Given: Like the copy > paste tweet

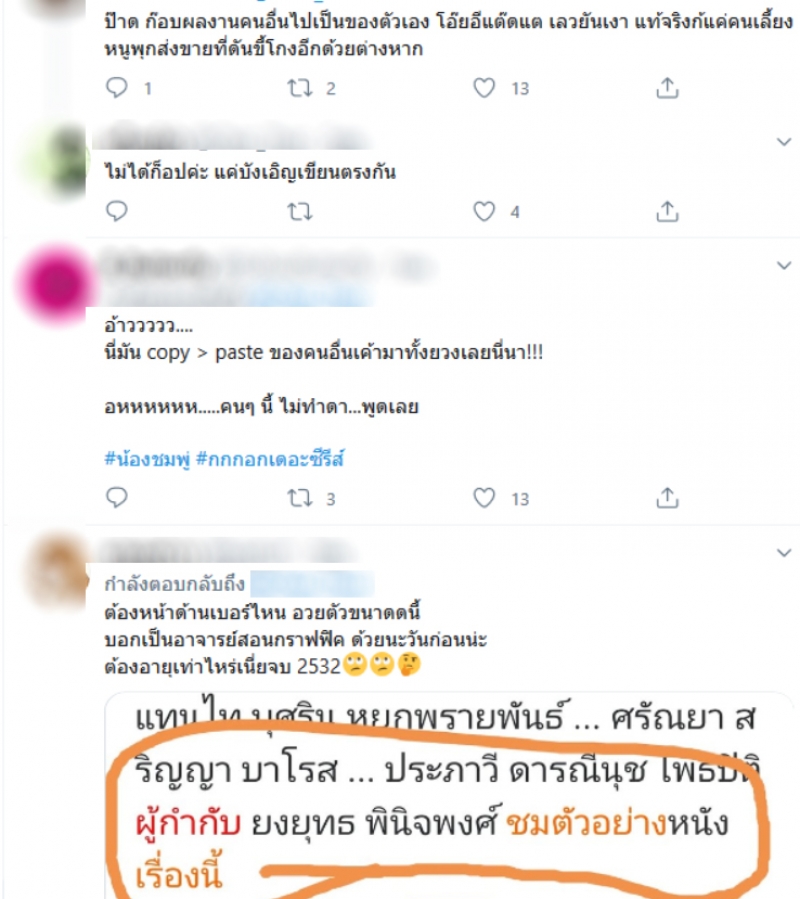Looking at the screenshot, I should tap(484, 497).
